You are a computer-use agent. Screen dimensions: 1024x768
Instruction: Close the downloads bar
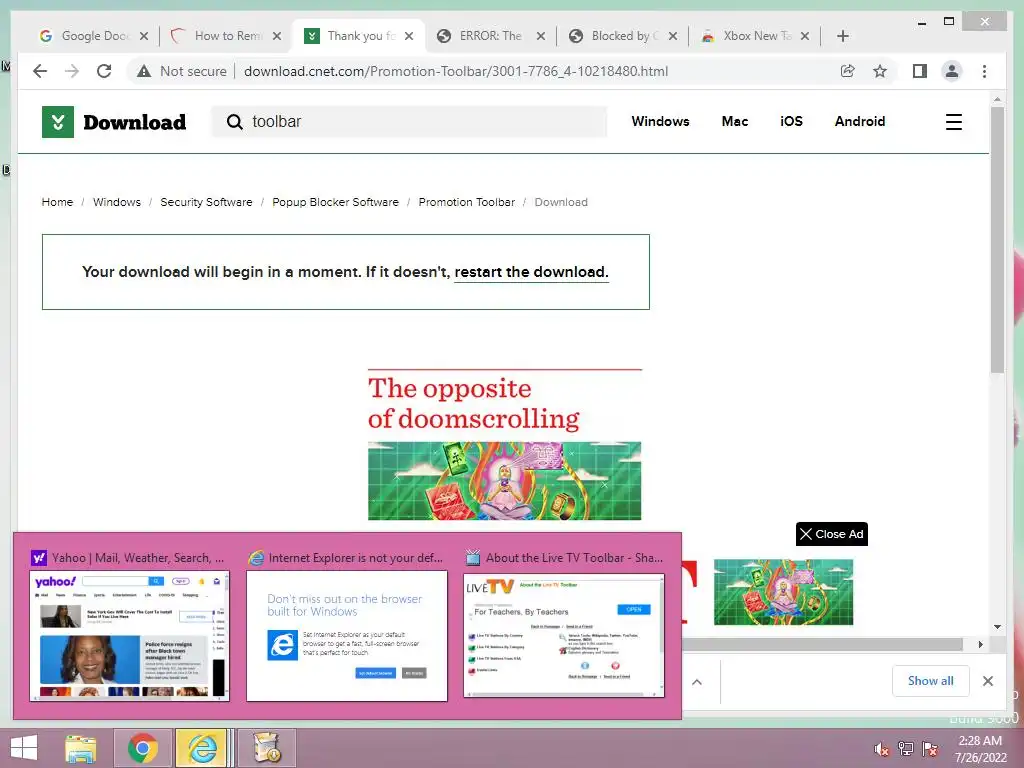click(x=988, y=681)
